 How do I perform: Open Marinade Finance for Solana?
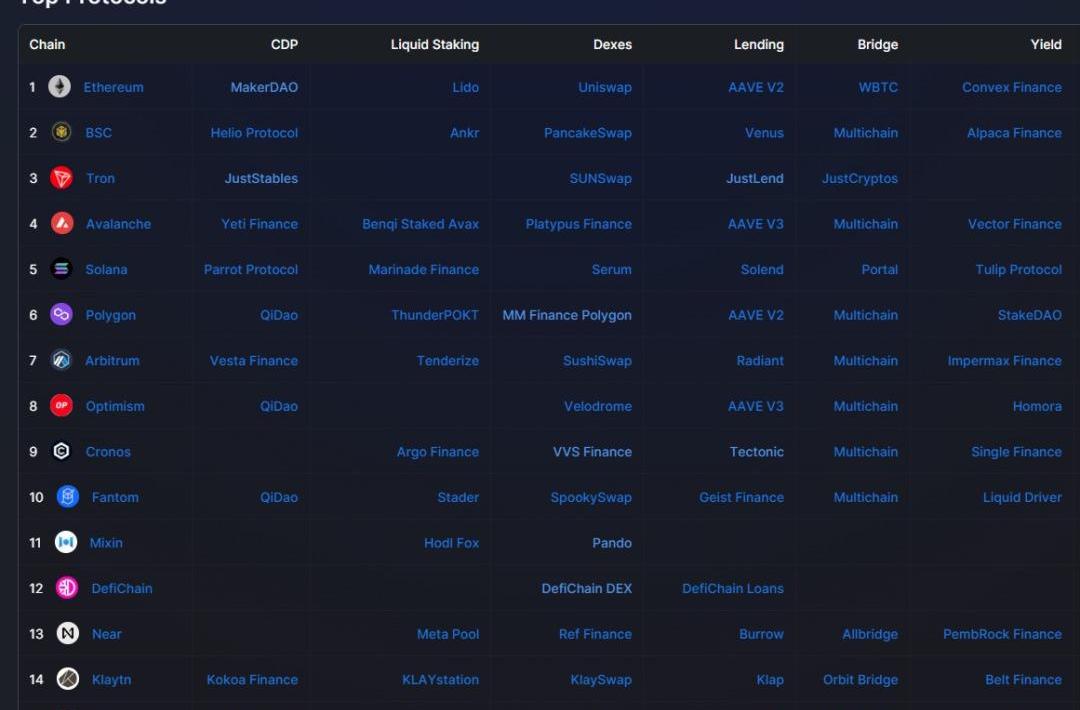pos(423,270)
